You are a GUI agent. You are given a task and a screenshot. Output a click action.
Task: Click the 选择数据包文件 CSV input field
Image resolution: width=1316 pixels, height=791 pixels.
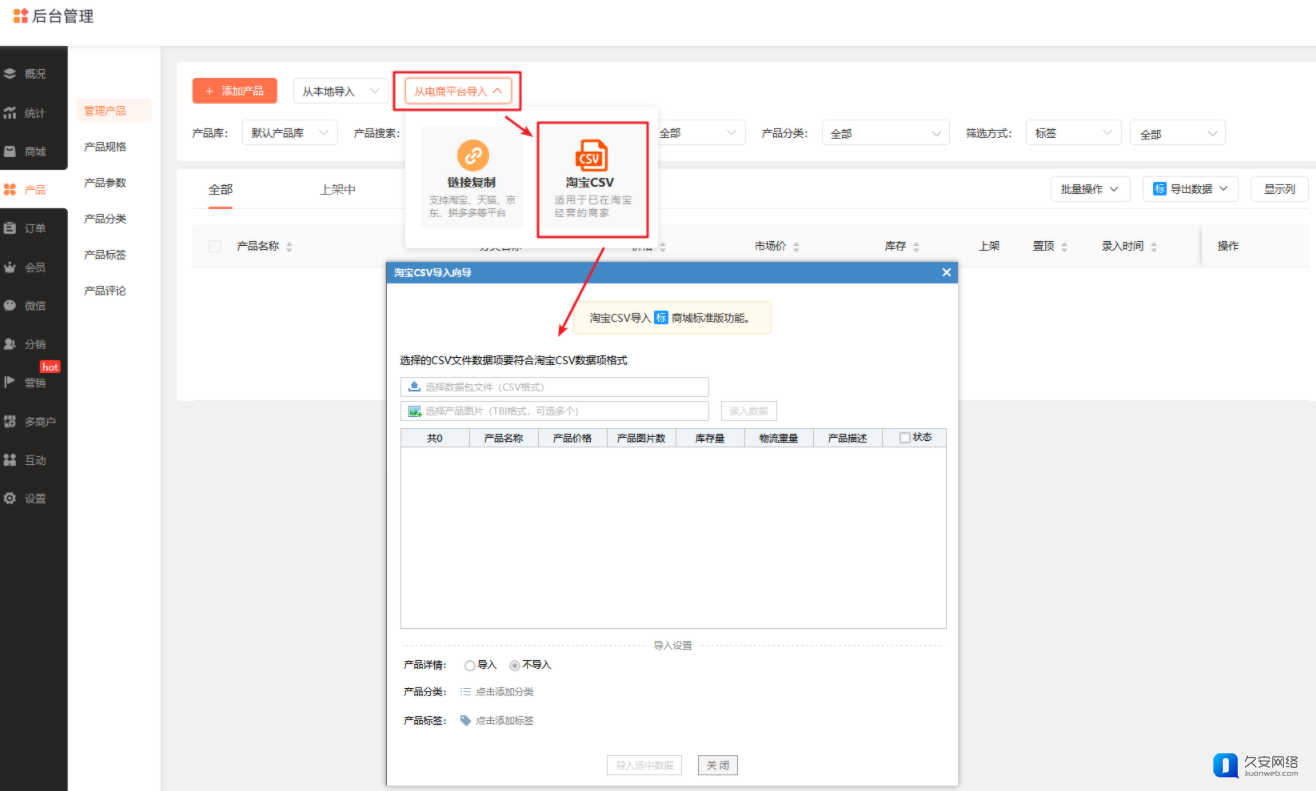point(555,387)
